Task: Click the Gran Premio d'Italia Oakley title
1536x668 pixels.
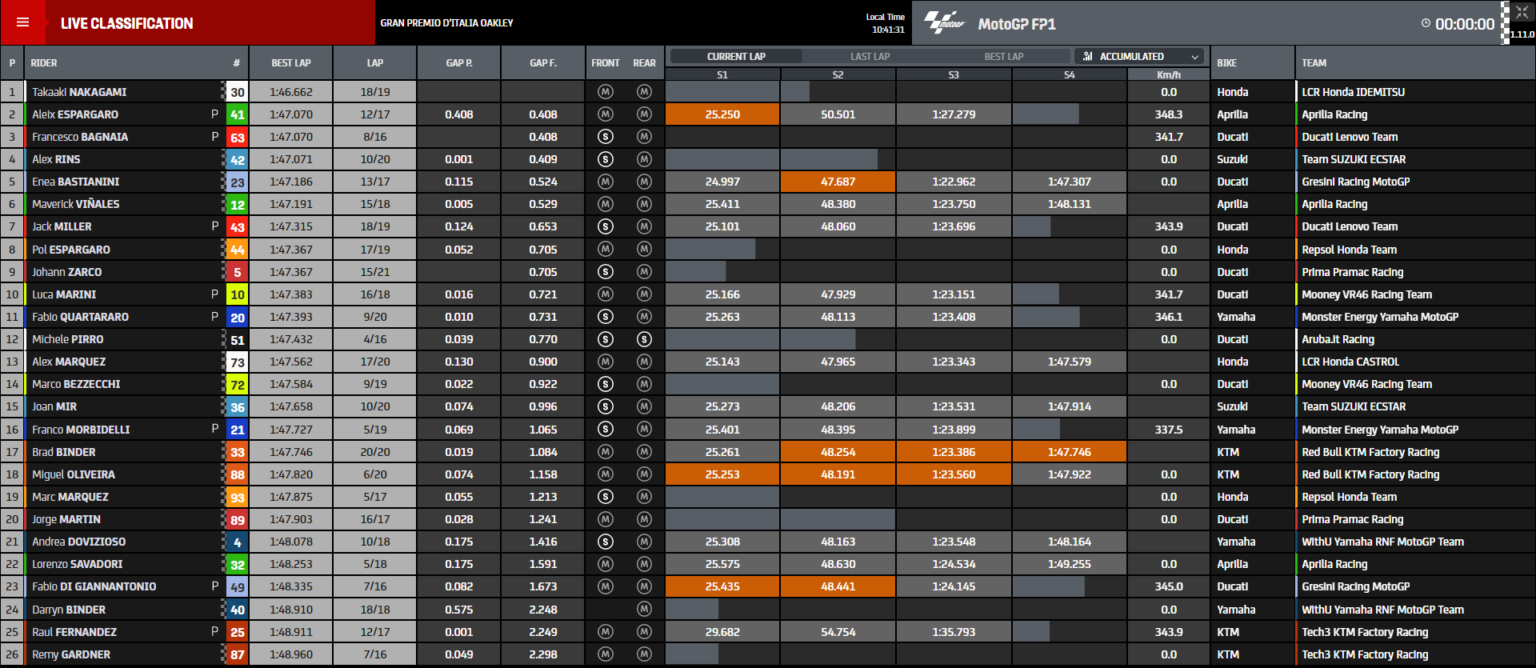Action: click(447, 23)
